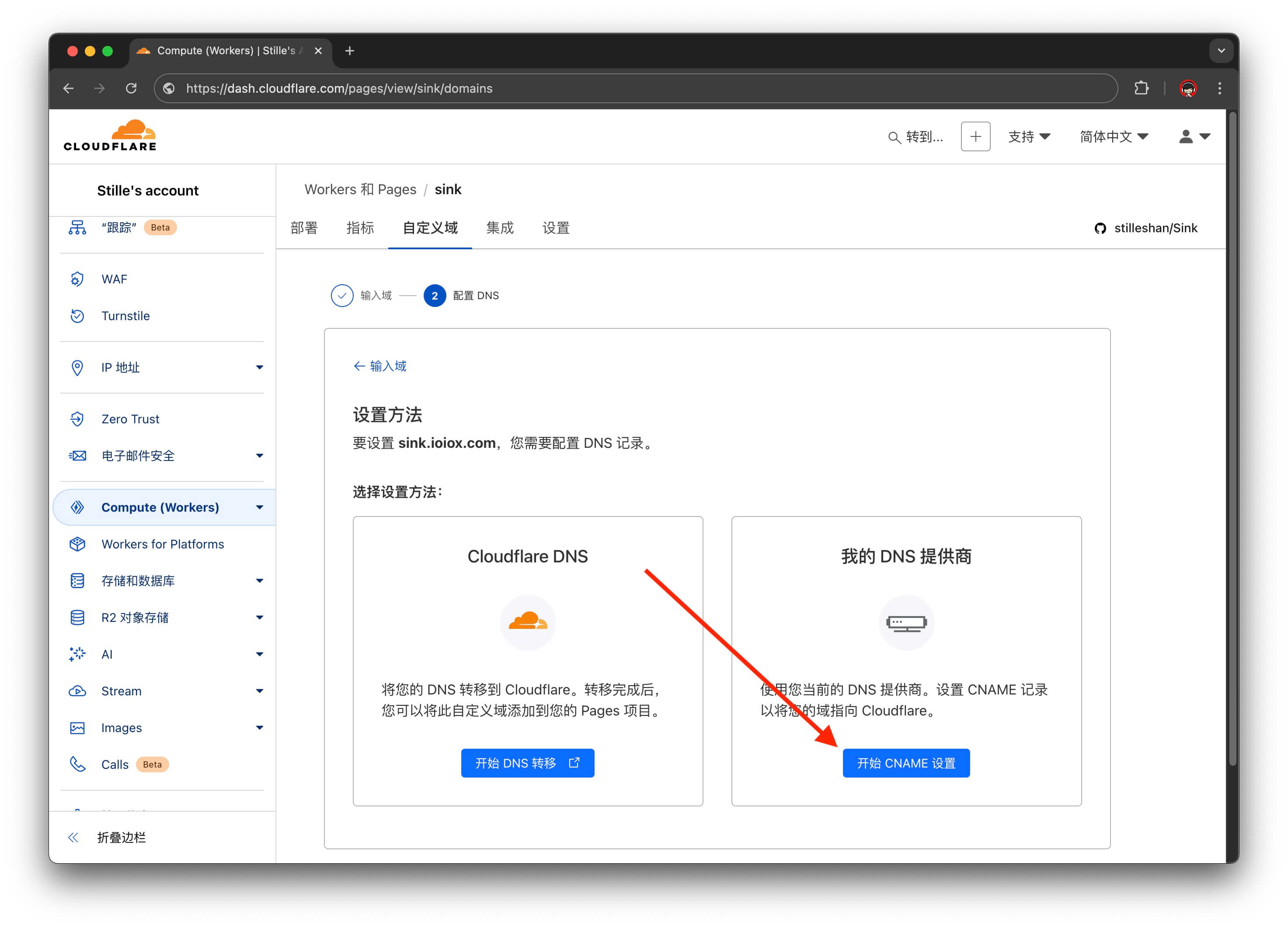1288x928 pixels.
Task: Open the tab list chevron in Chrome
Action: (1221, 51)
